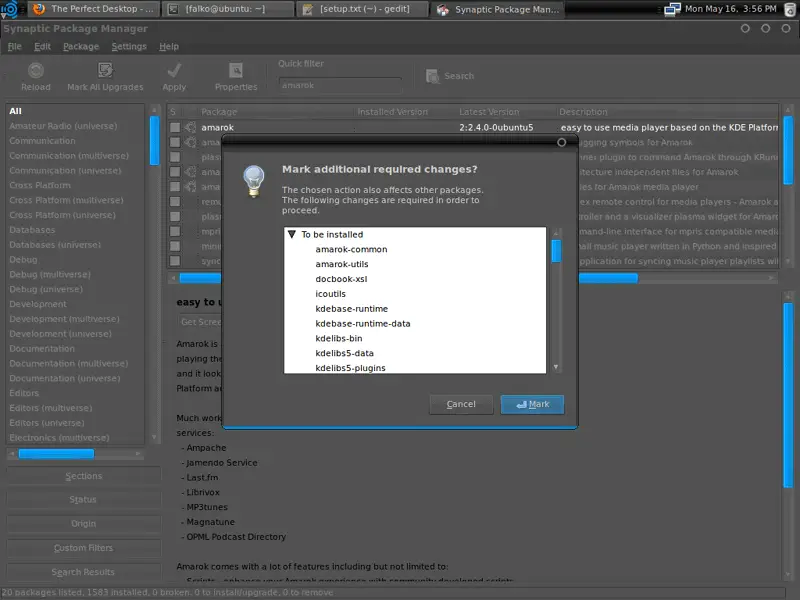Click the Reload toolbar icon
This screenshot has width=800, height=600.
tap(36, 70)
